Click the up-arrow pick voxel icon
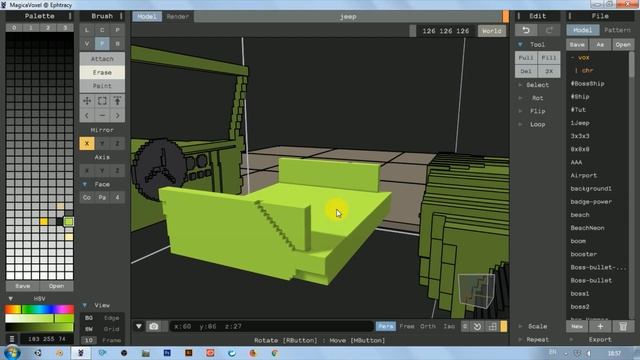Viewport: 640px width, 360px height. click(x=118, y=101)
